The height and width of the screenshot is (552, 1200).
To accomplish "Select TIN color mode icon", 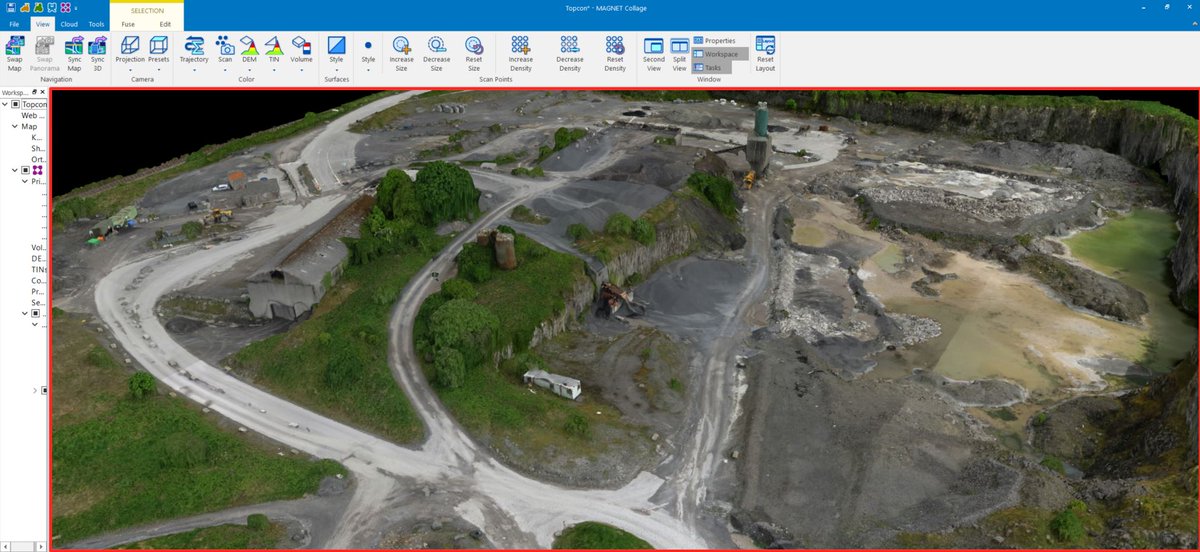I will point(273,45).
